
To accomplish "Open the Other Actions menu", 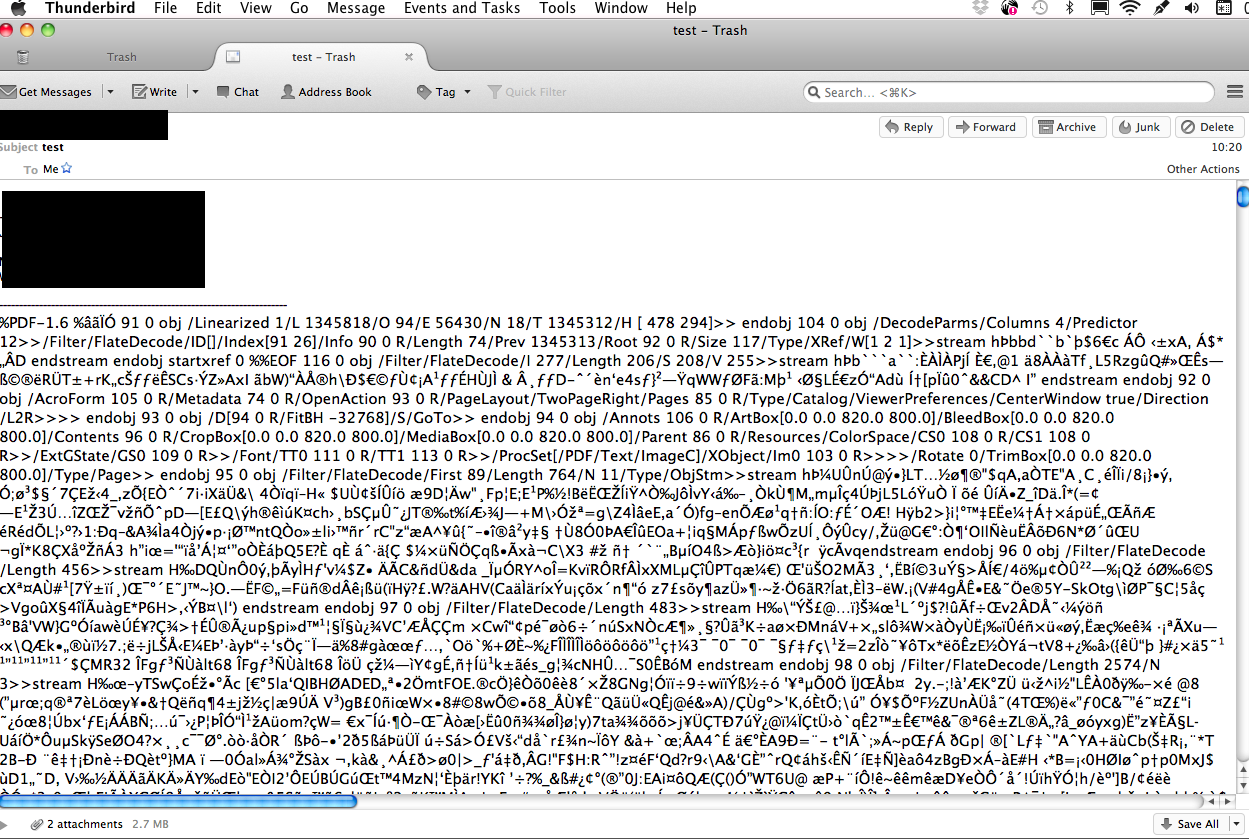I will [x=1203, y=169].
